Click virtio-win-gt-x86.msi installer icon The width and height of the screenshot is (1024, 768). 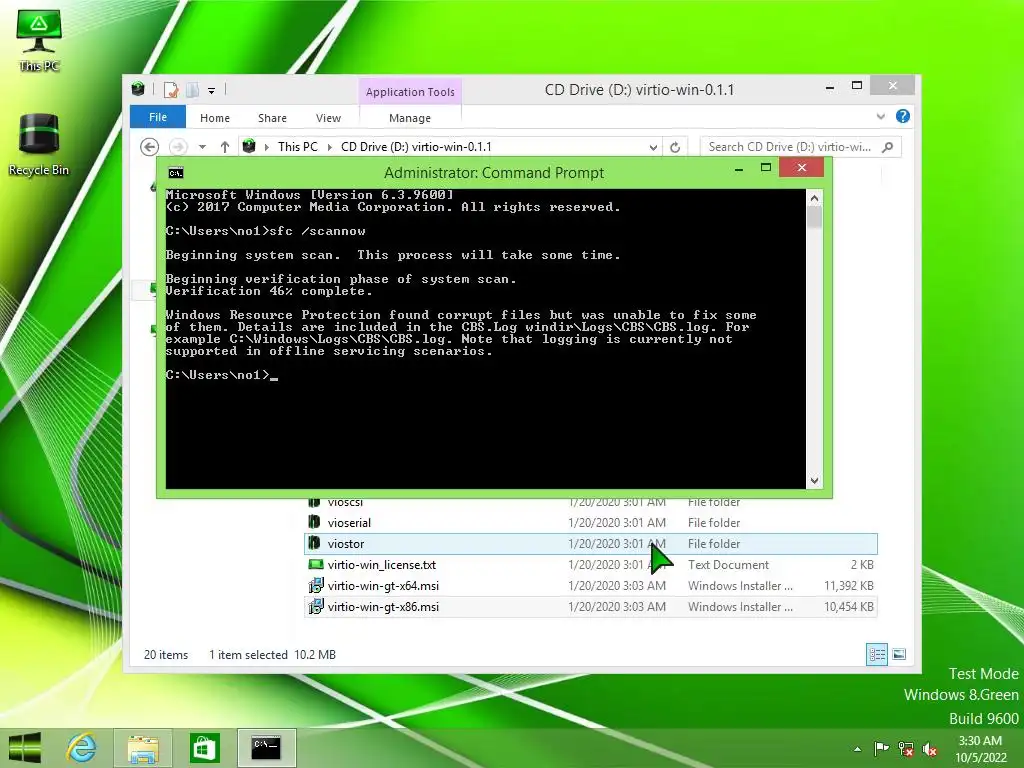[x=315, y=607]
